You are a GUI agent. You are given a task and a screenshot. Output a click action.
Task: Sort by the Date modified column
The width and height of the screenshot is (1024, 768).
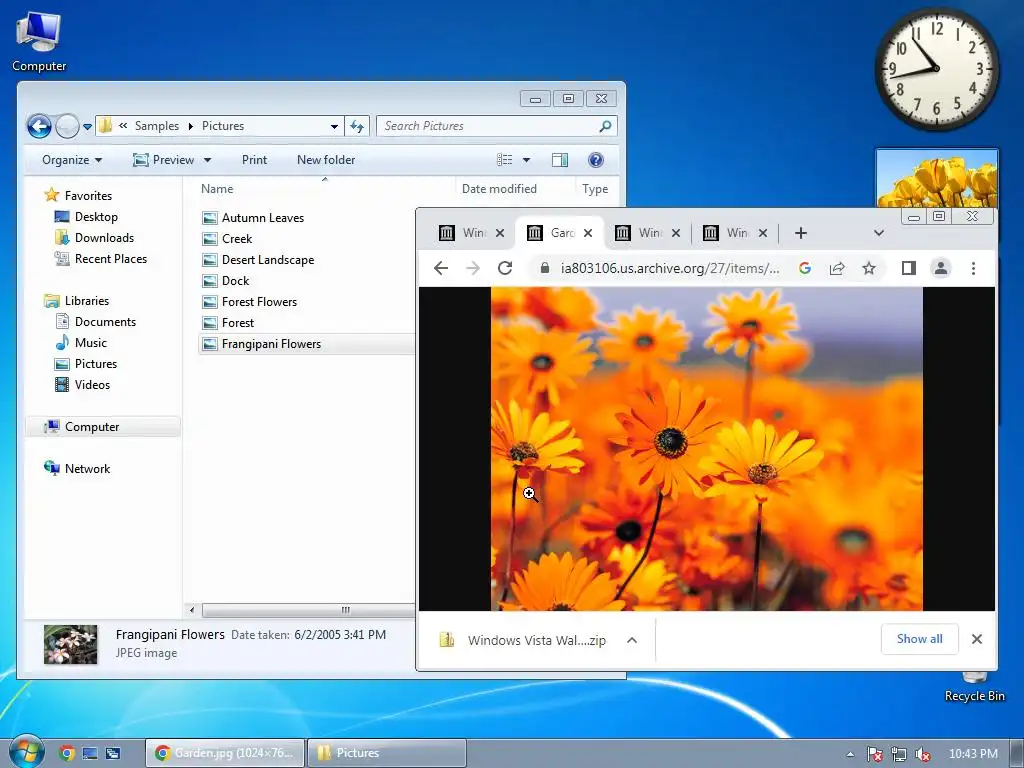pos(499,189)
